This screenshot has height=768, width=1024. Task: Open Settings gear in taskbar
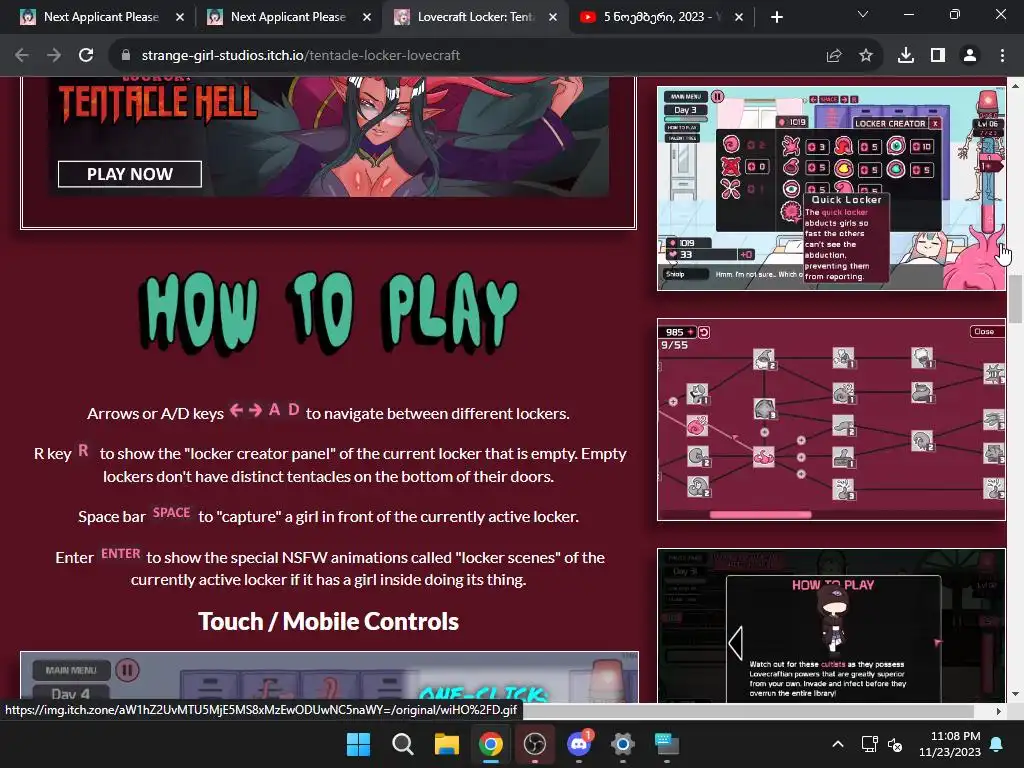[622, 744]
